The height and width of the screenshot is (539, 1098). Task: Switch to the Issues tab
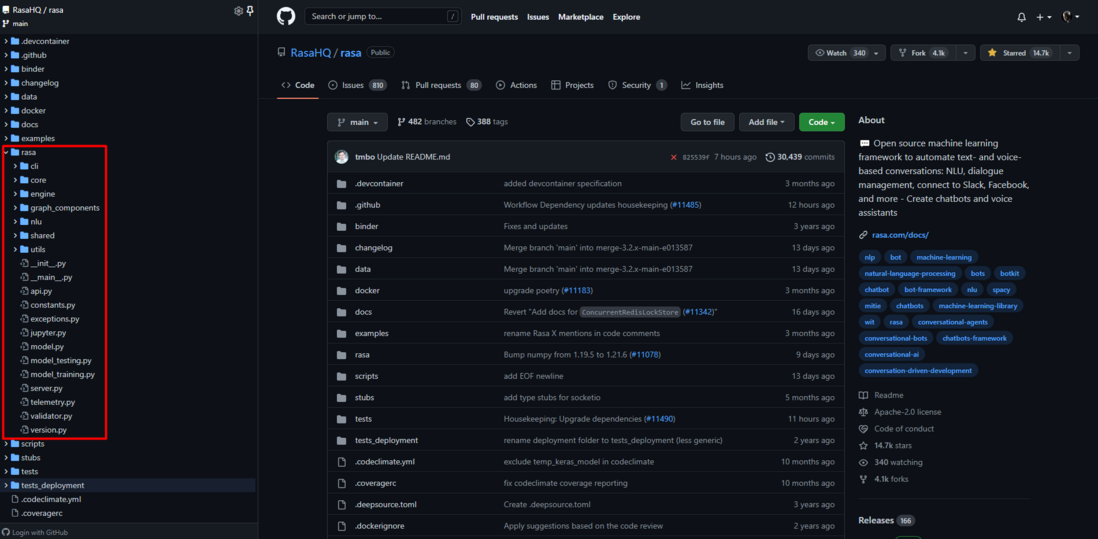(x=357, y=85)
